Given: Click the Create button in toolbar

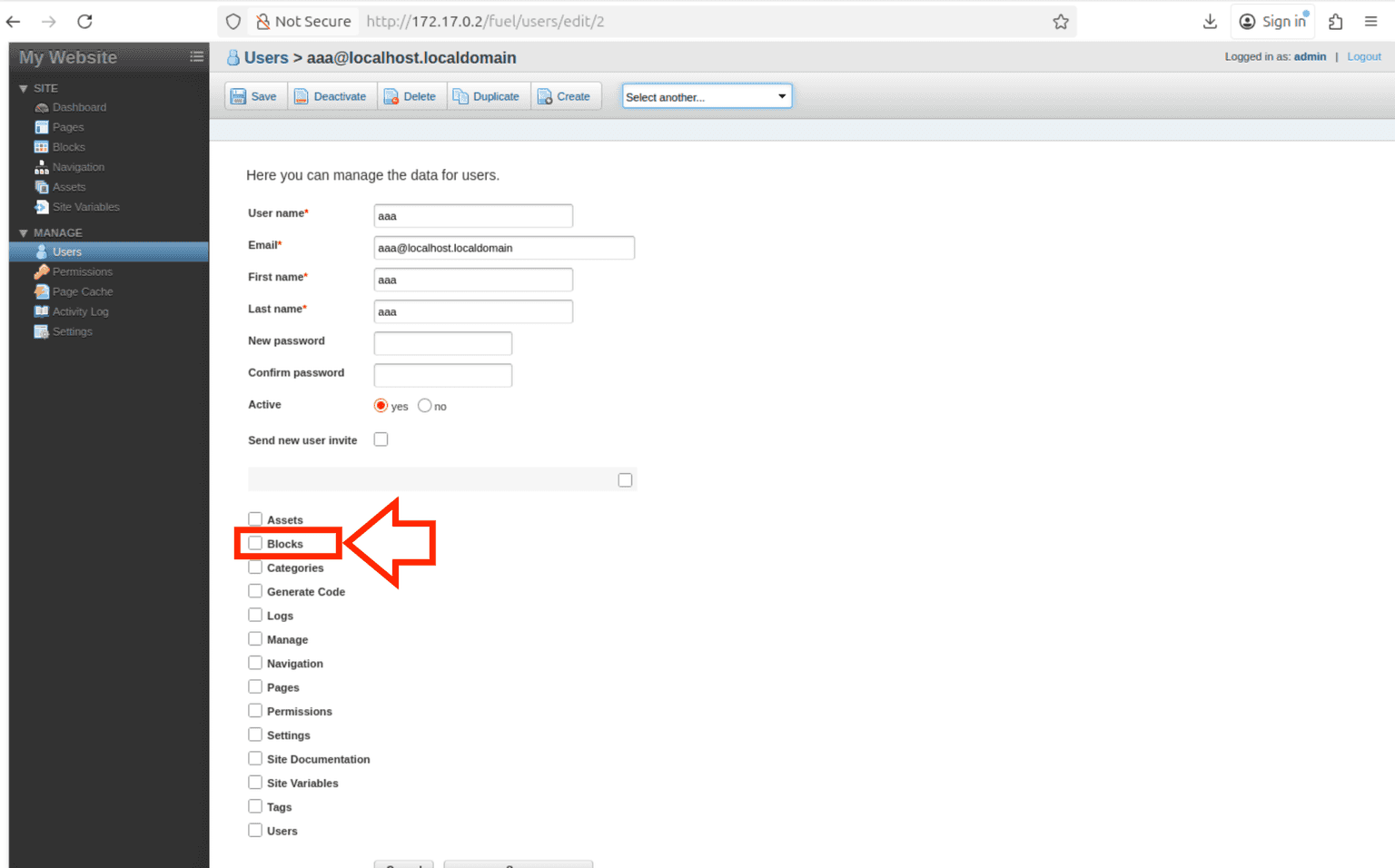Looking at the screenshot, I should (x=565, y=96).
